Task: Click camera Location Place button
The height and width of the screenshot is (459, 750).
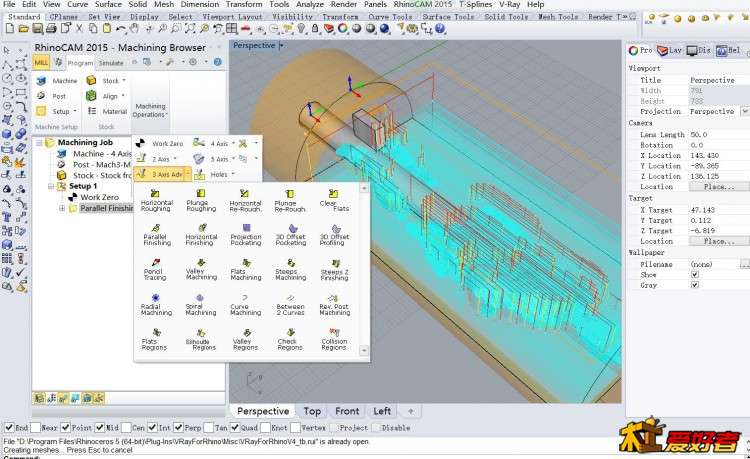Action: pos(718,186)
